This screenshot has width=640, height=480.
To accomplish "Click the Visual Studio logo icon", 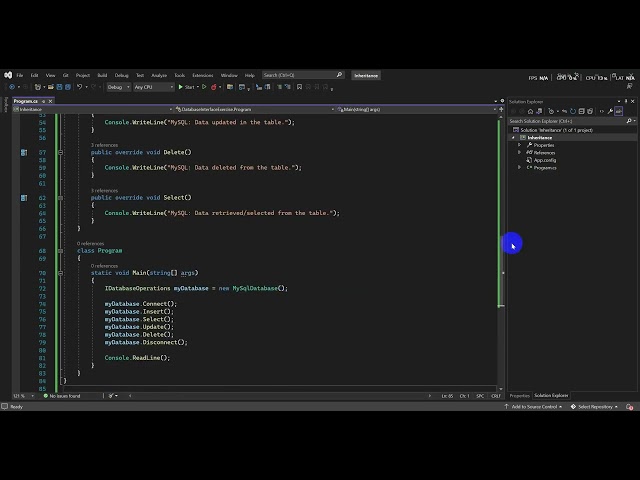I will 8,75.
